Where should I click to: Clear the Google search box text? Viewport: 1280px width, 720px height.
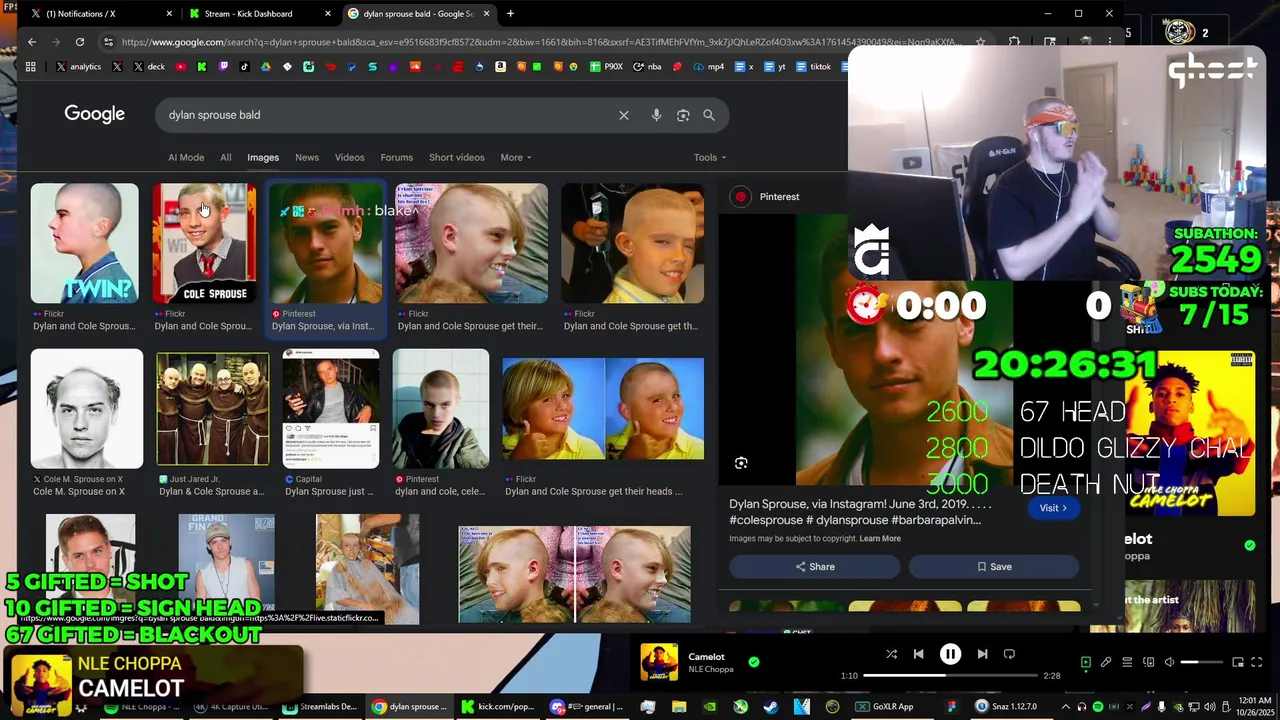pos(624,115)
